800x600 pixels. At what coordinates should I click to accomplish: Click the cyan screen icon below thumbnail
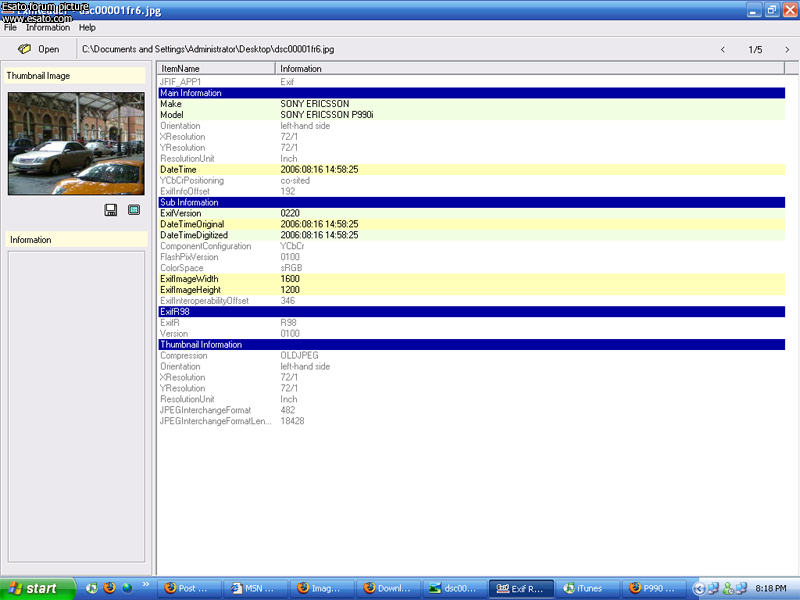tap(134, 210)
